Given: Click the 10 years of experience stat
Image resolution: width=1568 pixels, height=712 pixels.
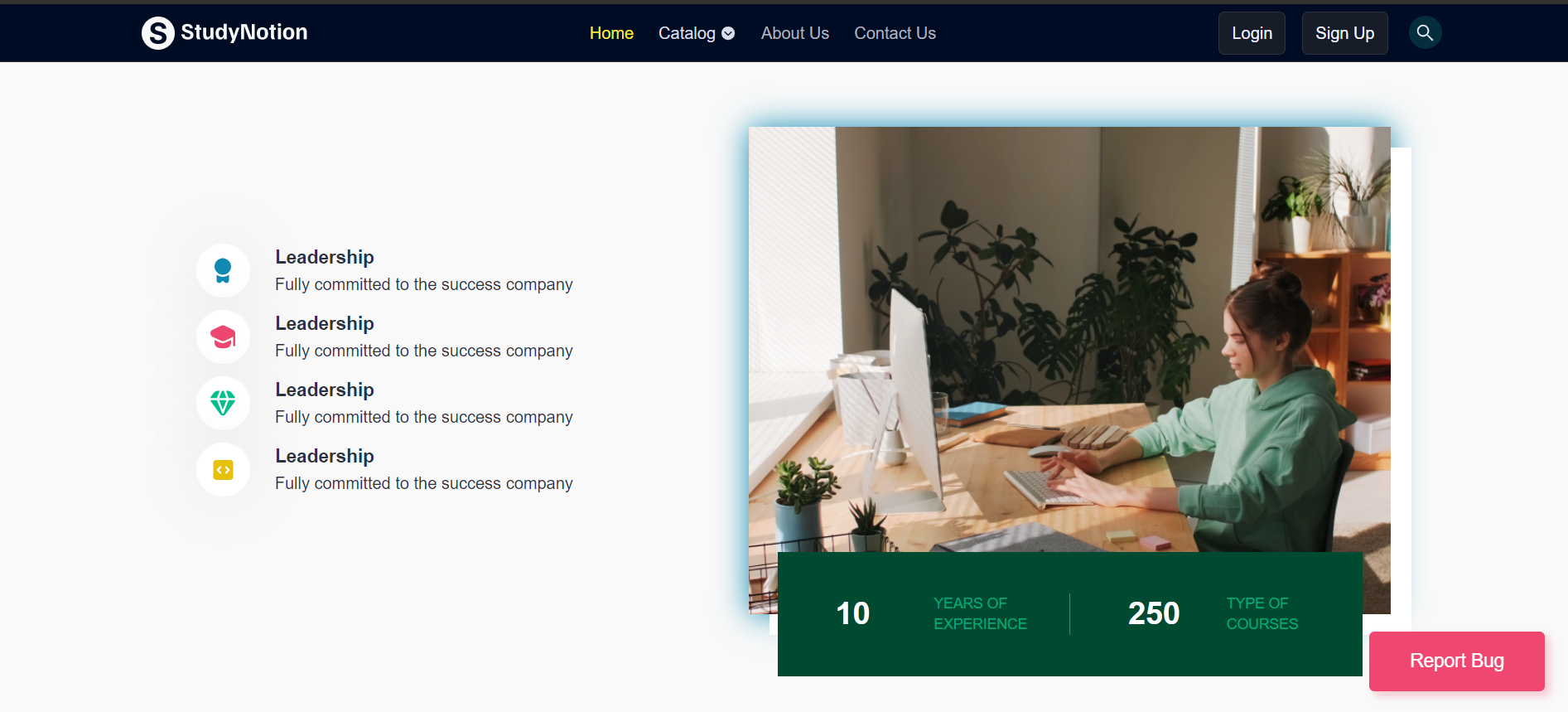Looking at the screenshot, I should tap(931, 613).
